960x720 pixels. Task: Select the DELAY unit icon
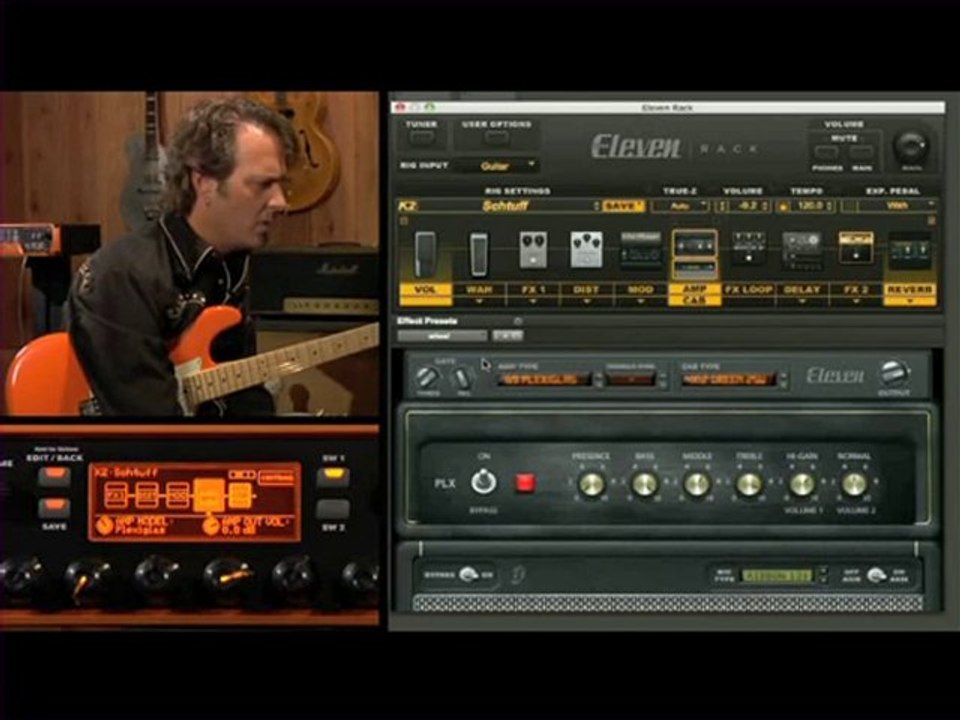[x=801, y=250]
